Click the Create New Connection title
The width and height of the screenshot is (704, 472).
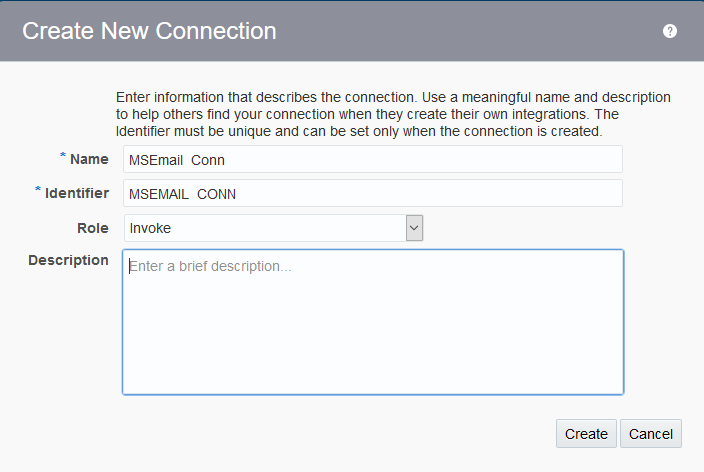(x=149, y=31)
